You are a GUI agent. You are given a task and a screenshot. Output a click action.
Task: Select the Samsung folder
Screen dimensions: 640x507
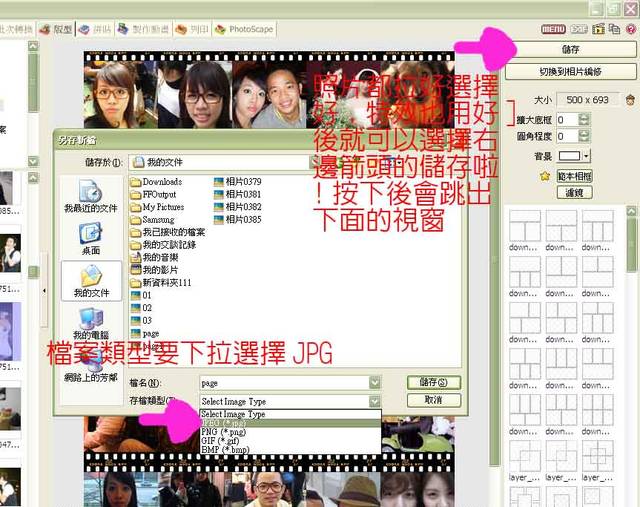[x=153, y=220]
